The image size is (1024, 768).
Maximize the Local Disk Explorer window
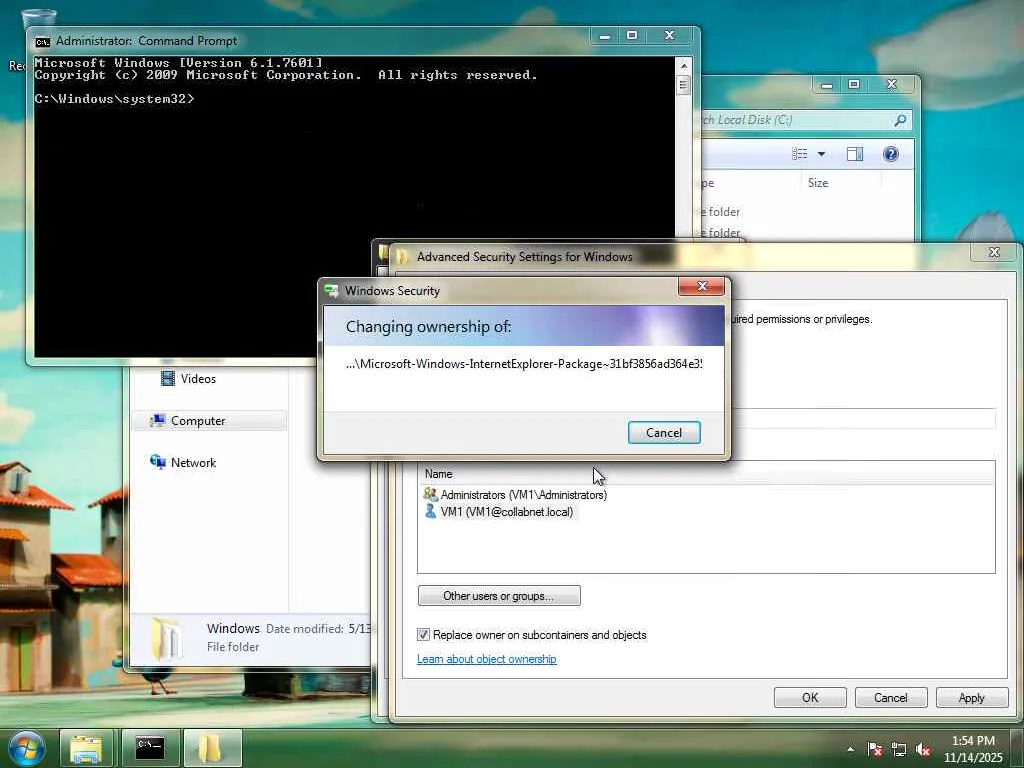point(854,85)
